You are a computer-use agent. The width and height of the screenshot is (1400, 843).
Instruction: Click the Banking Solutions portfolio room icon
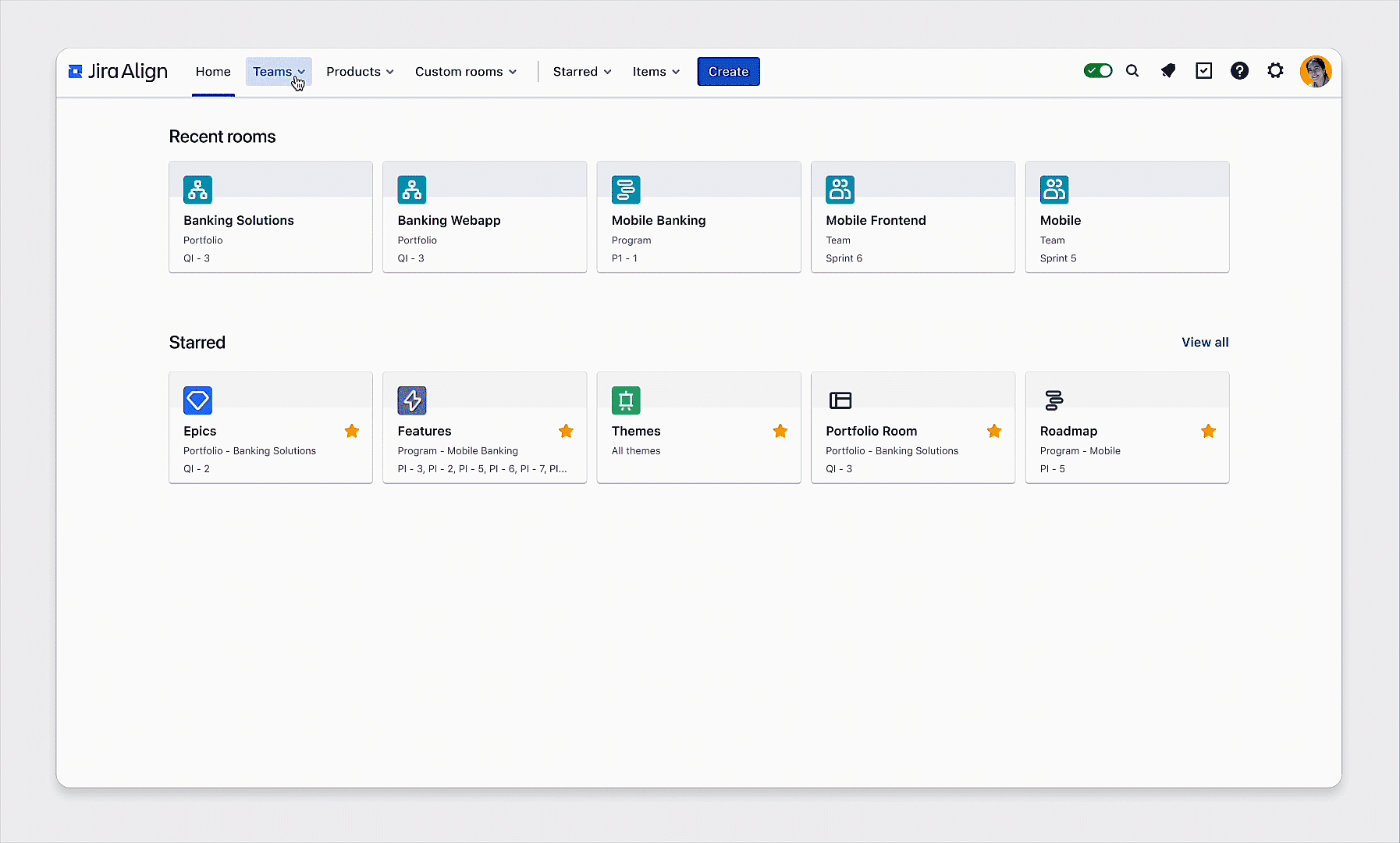(x=197, y=189)
